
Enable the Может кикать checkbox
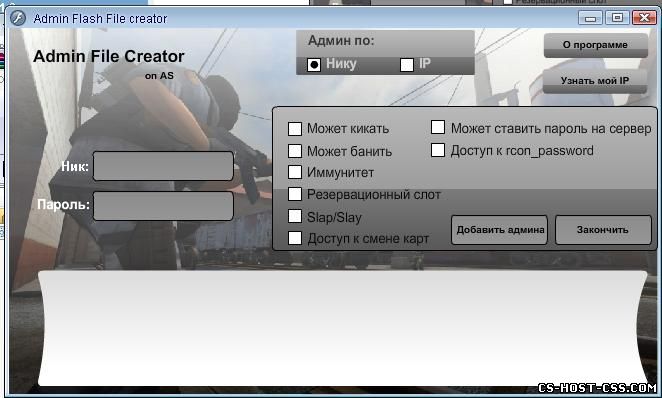point(295,129)
